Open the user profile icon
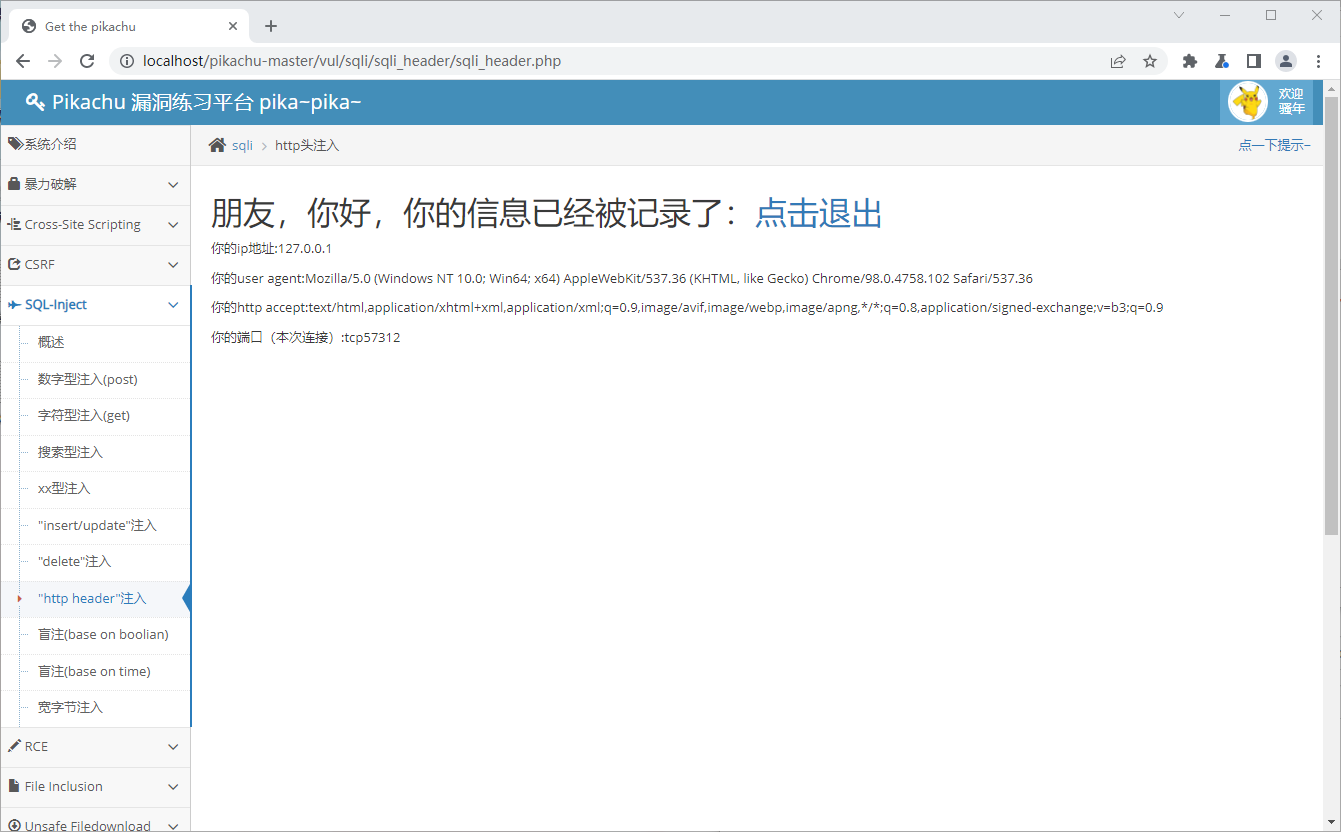Image resolution: width=1341 pixels, height=832 pixels. tap(1286, 61)
